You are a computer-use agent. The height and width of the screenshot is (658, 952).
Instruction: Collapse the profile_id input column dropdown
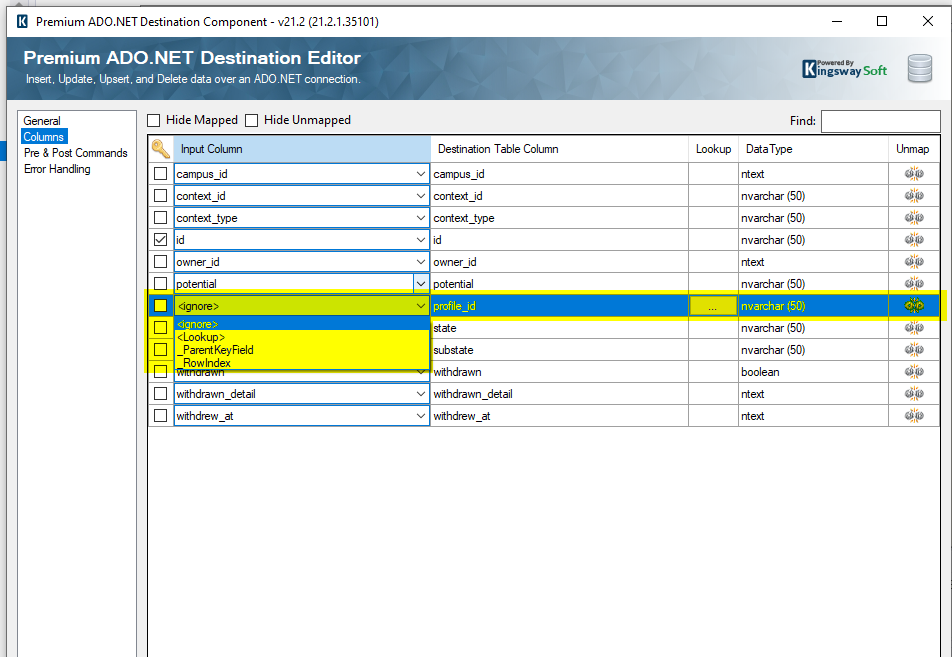[421, 305]
